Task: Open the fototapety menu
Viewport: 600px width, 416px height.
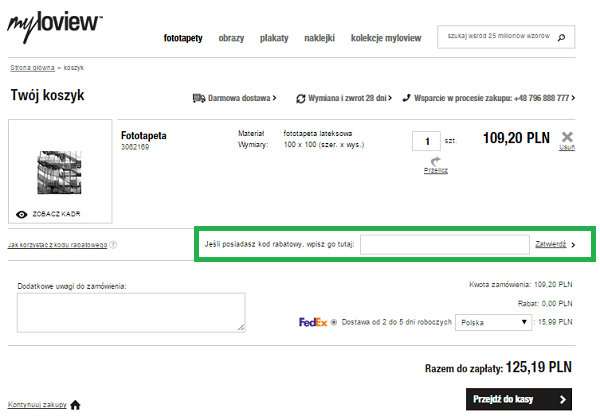Action: (183, 39)
